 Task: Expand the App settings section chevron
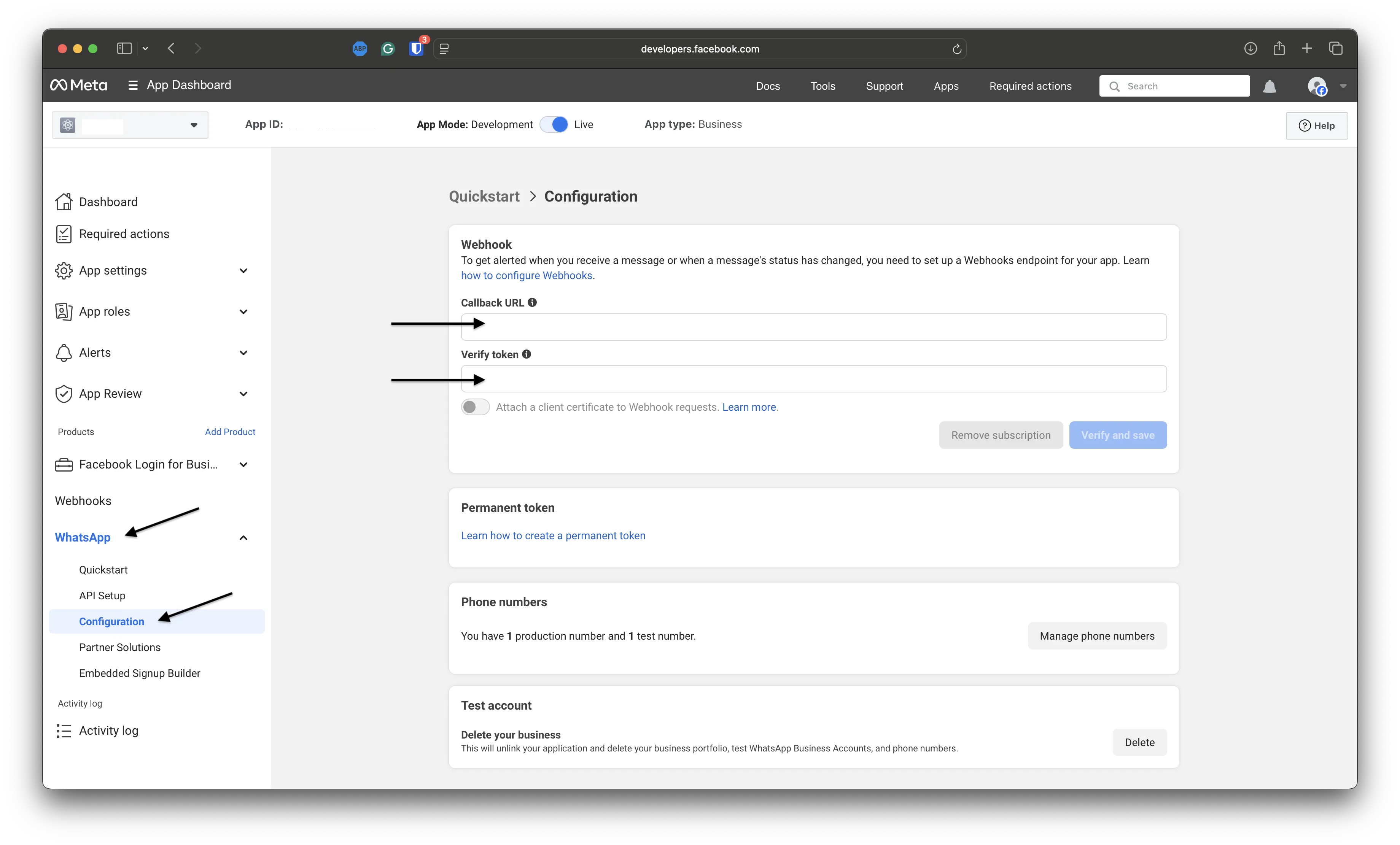click(244, 271)
